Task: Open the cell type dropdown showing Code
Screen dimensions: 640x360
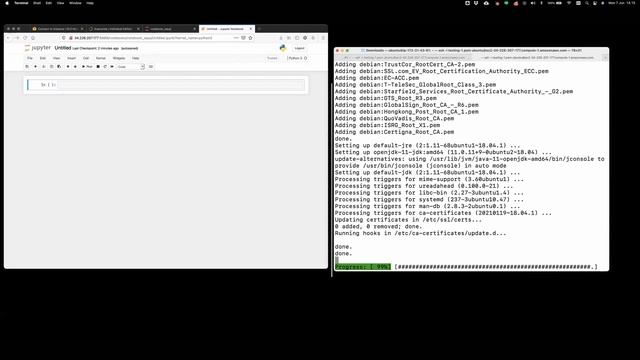Action: tap(131, 67)
